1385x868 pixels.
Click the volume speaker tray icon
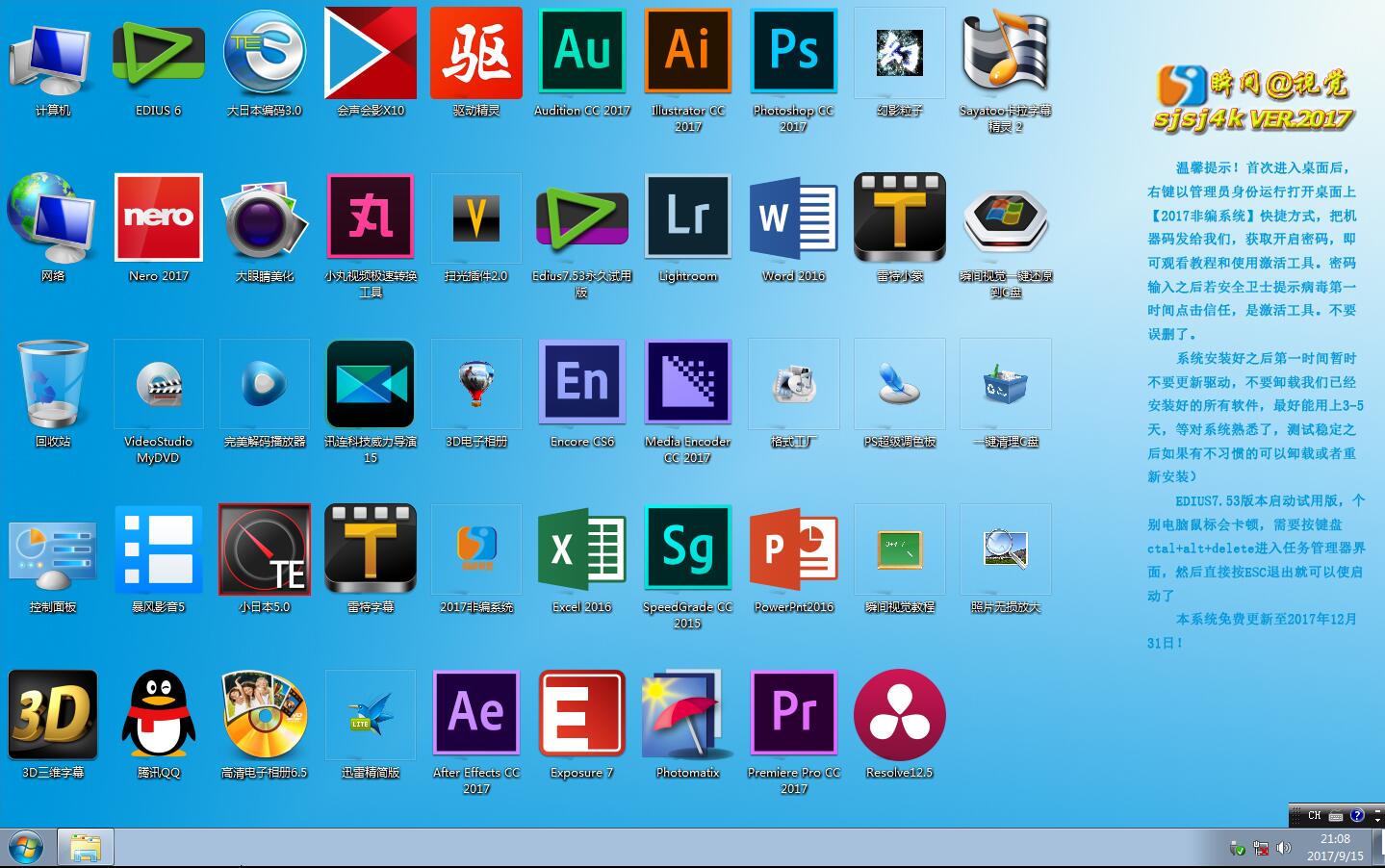coord(1283,849)
